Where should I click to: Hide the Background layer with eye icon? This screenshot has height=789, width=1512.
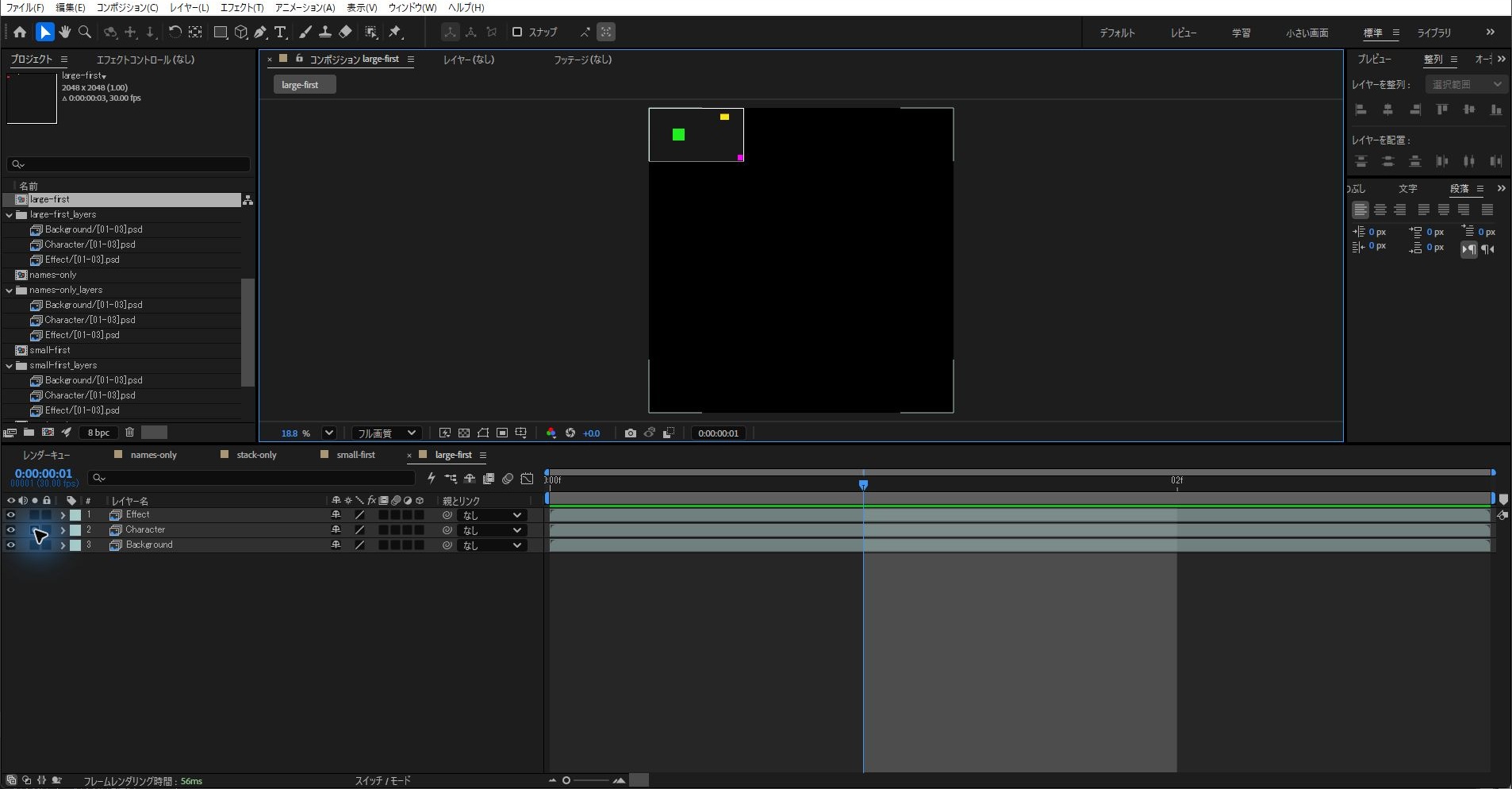[x=10, y=545]
